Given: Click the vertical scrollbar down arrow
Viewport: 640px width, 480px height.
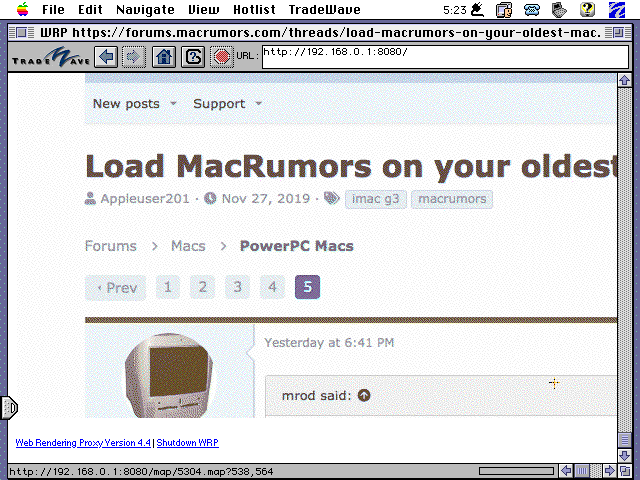Looking at the screenshot, I should click(624, 456).
